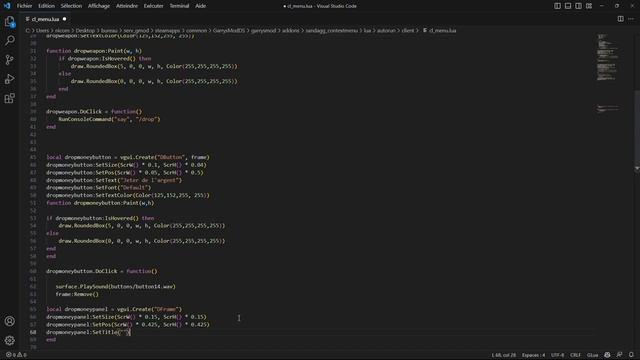Expand the autorun breadcrumb
This screenshot has width=640, height=360.
[x=386, y=30]
